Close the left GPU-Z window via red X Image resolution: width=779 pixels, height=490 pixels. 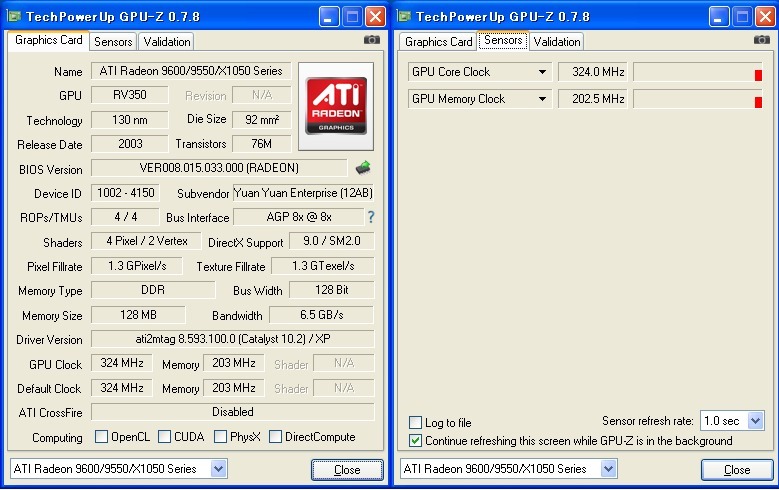(376, 17)
